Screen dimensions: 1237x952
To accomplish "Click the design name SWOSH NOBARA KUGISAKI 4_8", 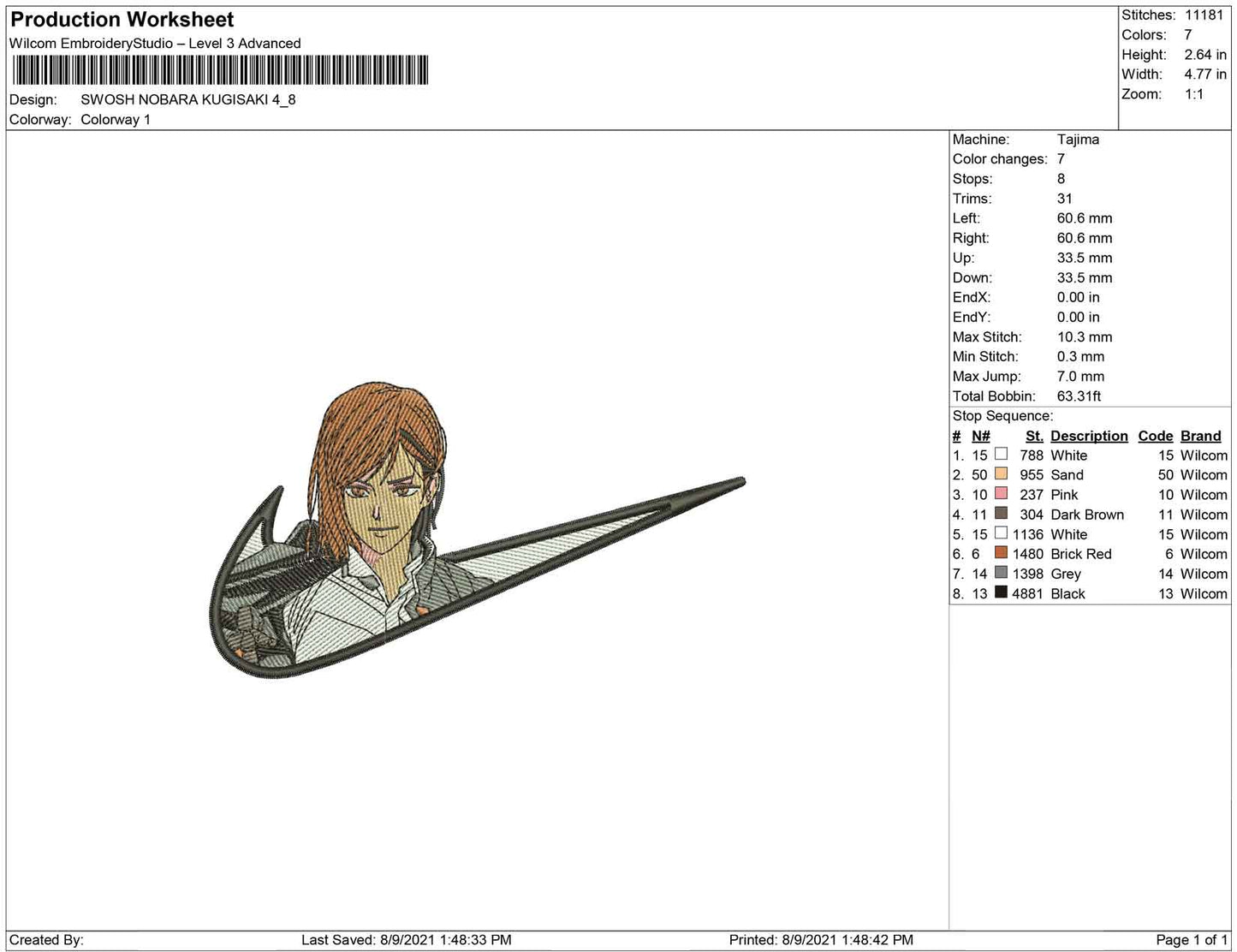I will tap(188, 99).
